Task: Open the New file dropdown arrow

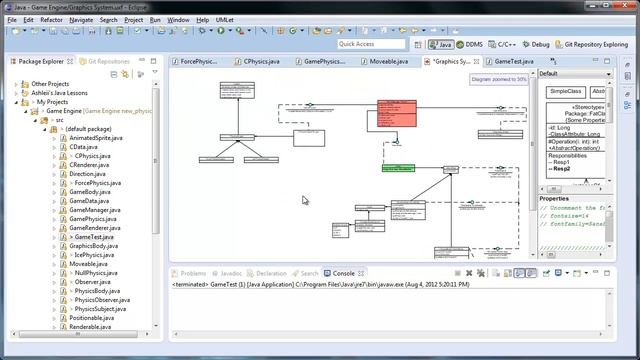Action: pos(24,31)
